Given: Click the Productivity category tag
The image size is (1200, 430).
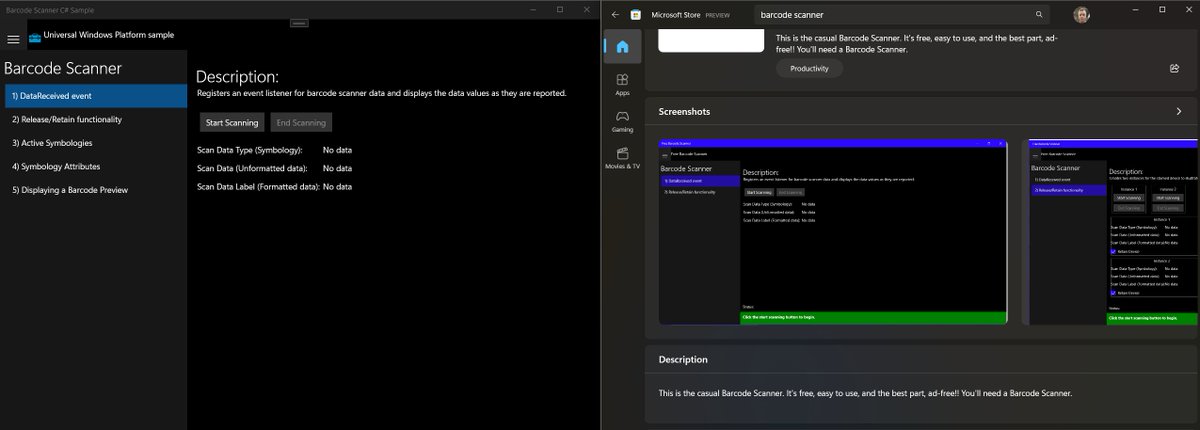Looking at the screenshot, I should (x=809, y=68).
